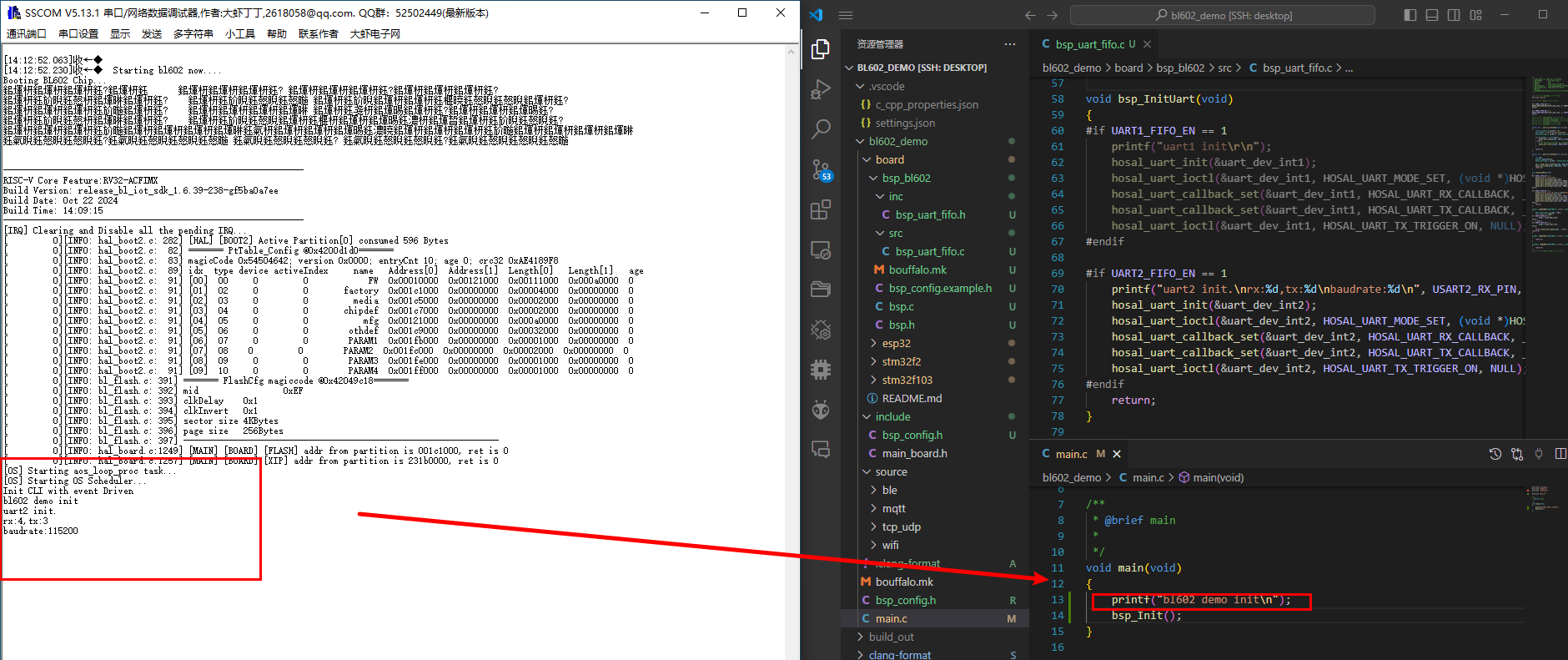1568x660 pixels.
Task: Open SSCOM 多字符串 menu
Action: (x=193, y=33)
